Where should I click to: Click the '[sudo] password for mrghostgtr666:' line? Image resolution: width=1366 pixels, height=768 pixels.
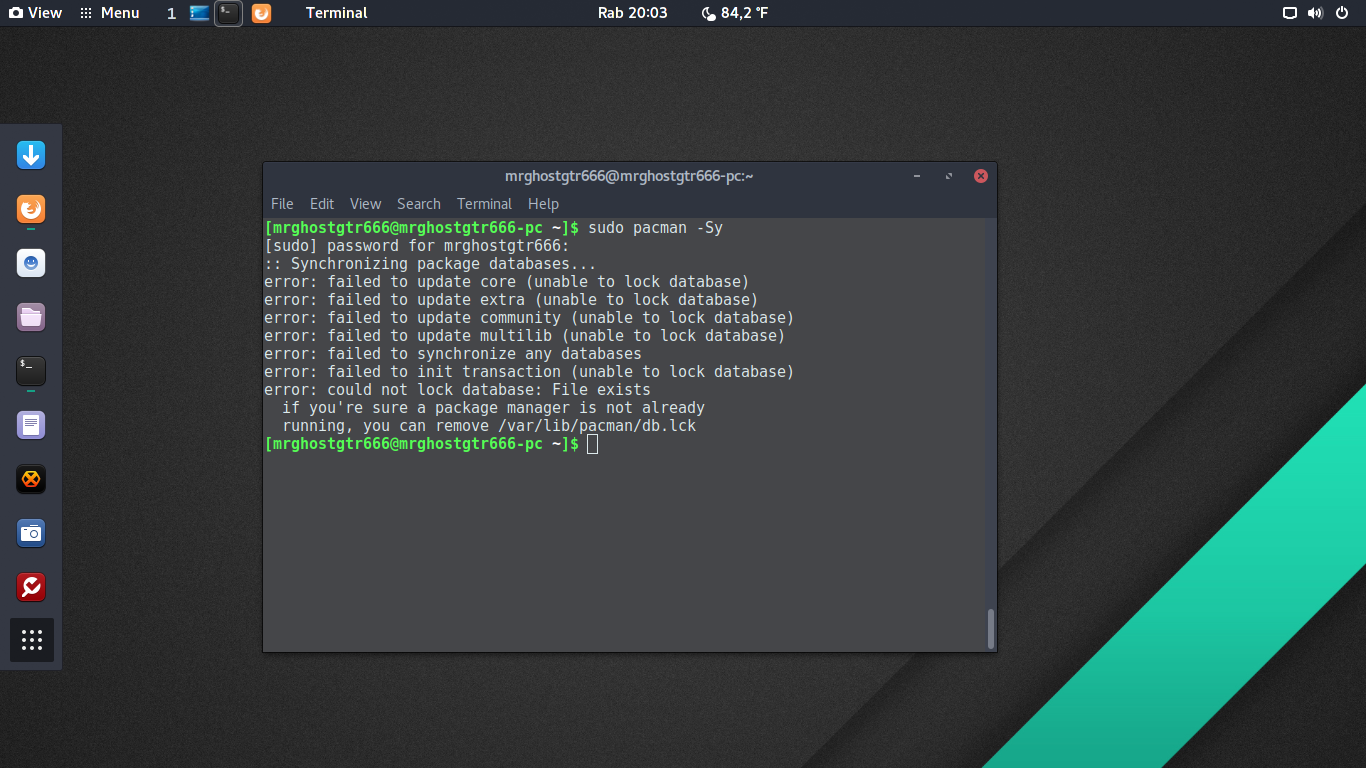(x=417, y=246)
